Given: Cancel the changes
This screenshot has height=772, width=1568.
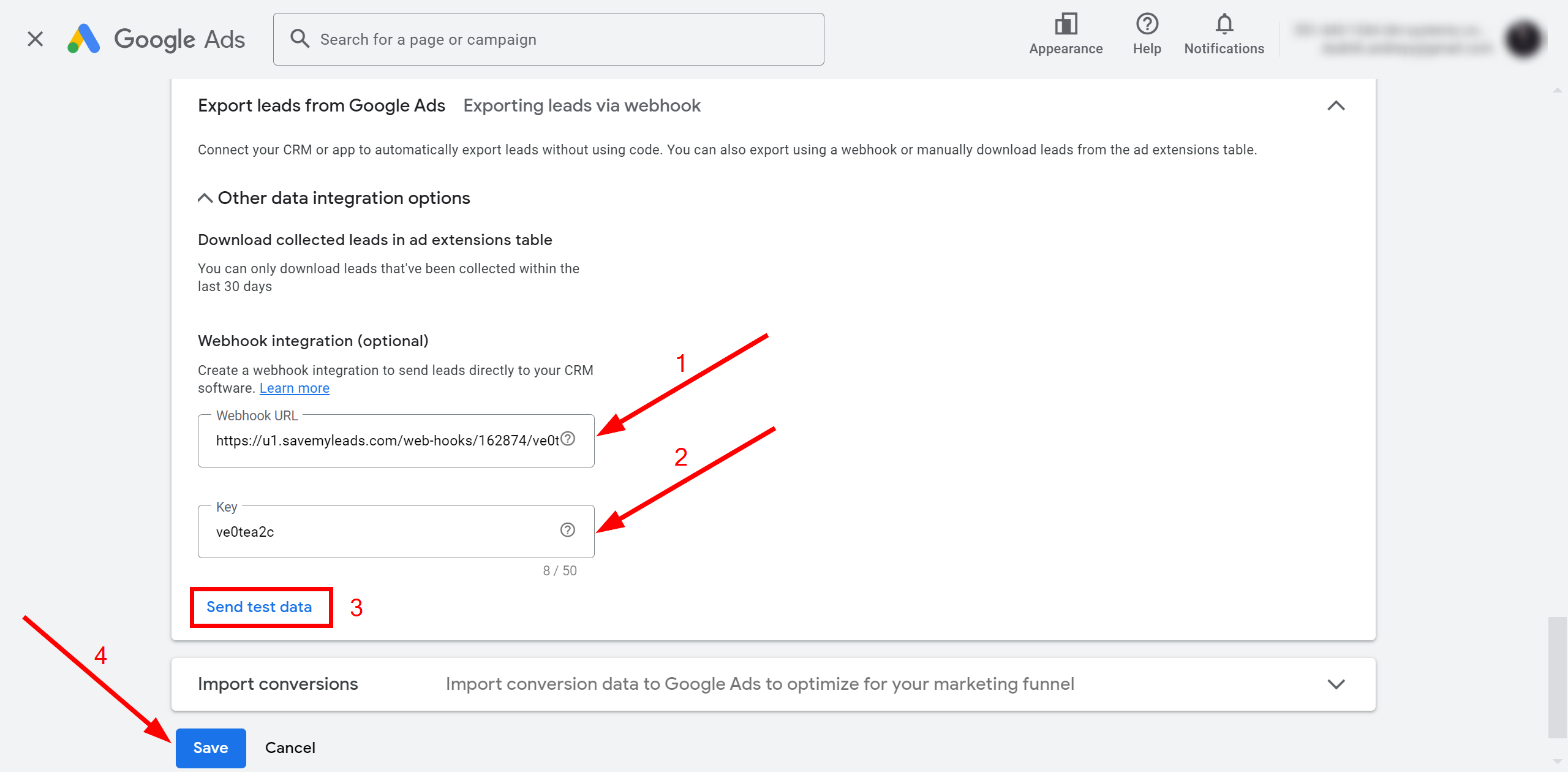Looking at the screenshot, I should pyautogui.click(x=290, y=748).
